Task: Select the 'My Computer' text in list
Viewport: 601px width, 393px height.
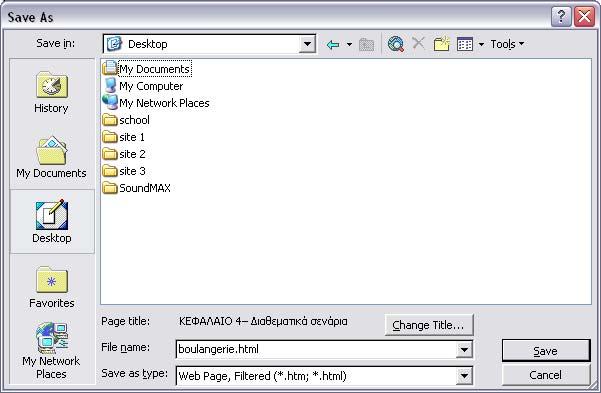Action: tap(151, 86)
